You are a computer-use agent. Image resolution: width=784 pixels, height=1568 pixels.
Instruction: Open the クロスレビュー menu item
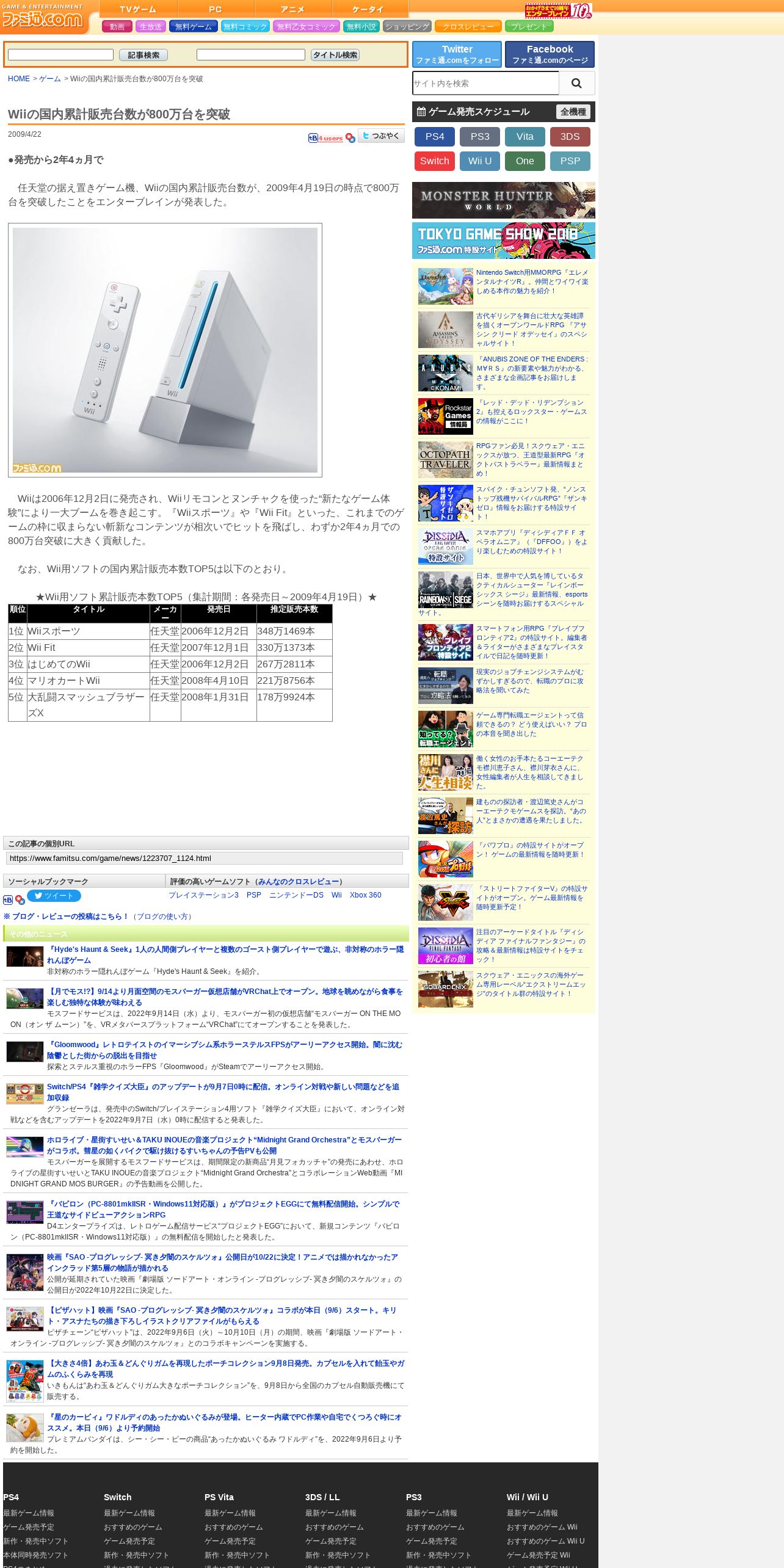click(468, 26)
